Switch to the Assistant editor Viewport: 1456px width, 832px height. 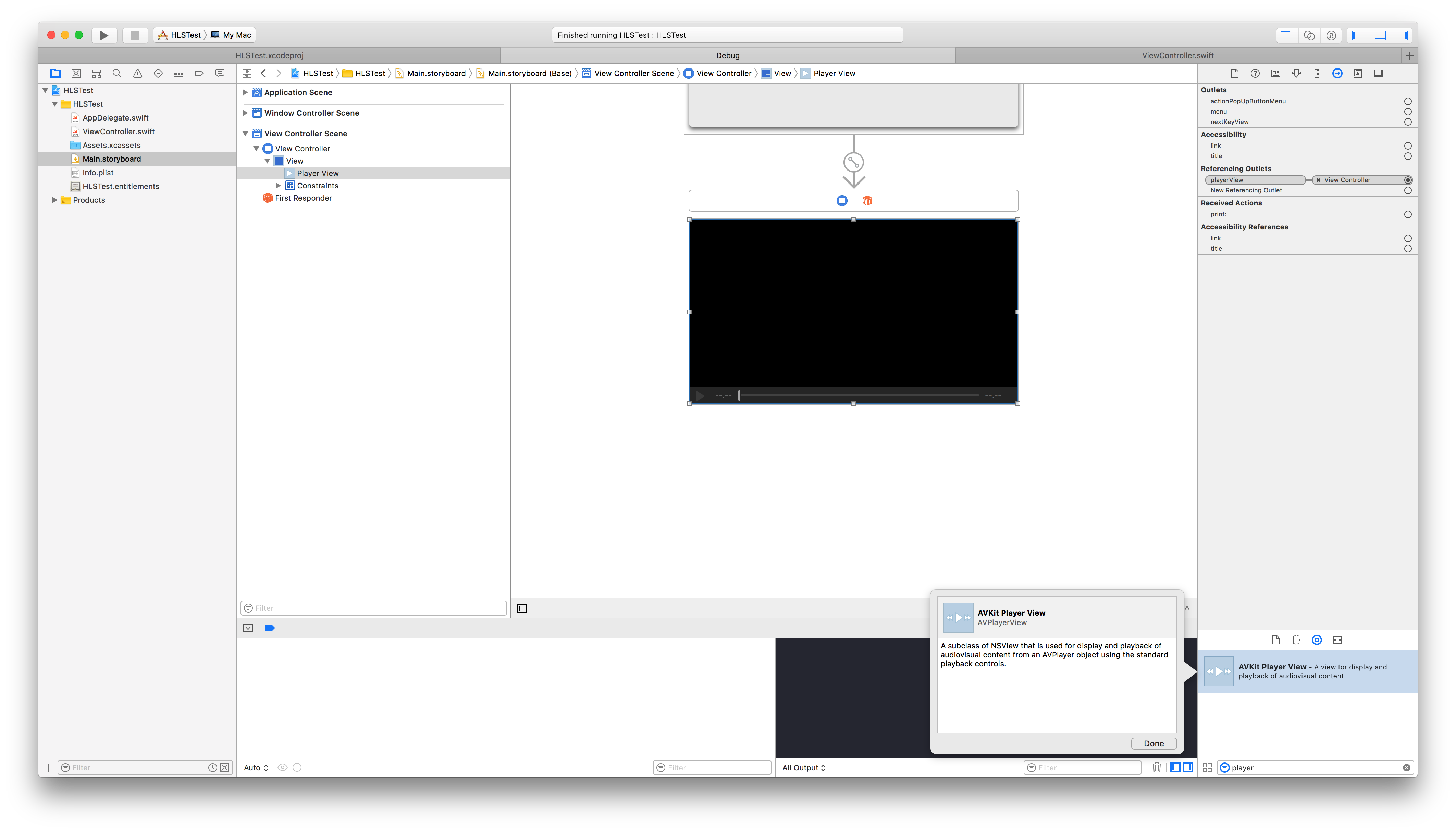pyautogui.click(x=1309, y=35)
